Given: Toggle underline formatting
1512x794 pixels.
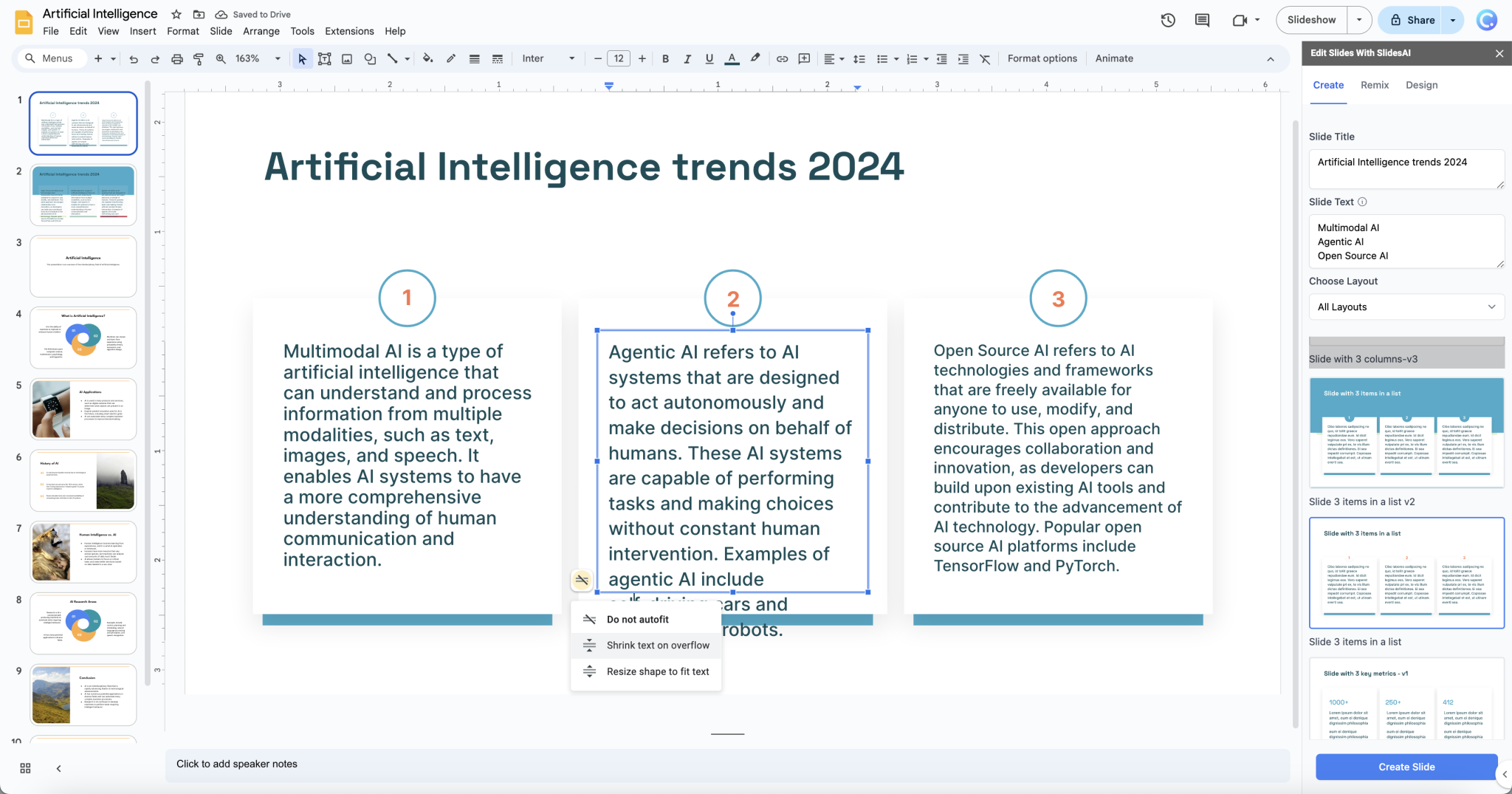Looking at the screenshot, I should click(708, 58).
